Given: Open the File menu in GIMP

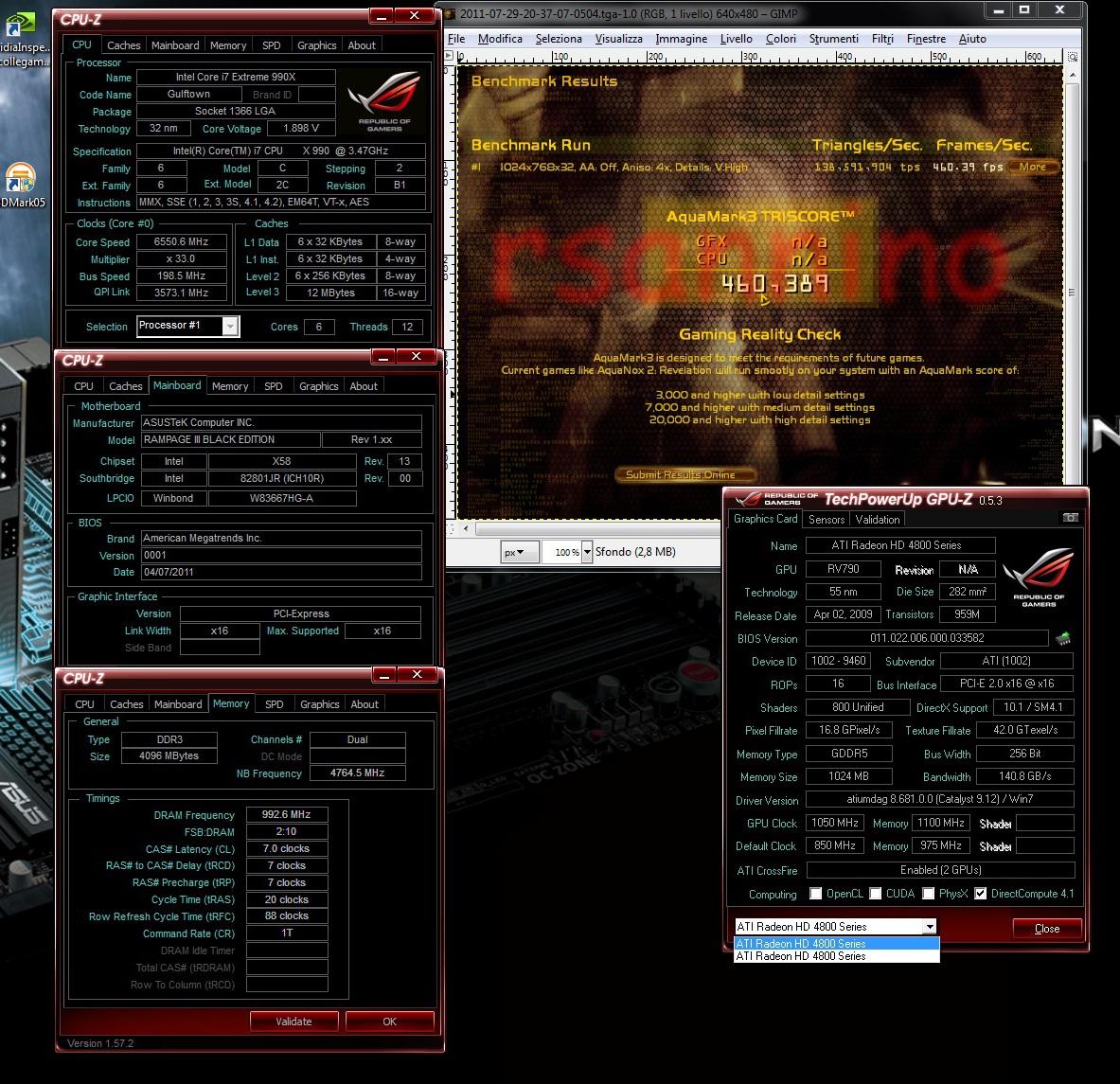Looking at the screenshot, I should 455,39.
